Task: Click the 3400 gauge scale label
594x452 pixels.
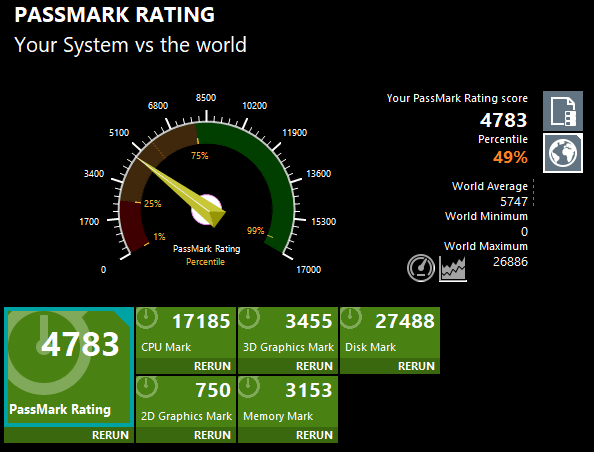Action: click(x=94, y=174)
